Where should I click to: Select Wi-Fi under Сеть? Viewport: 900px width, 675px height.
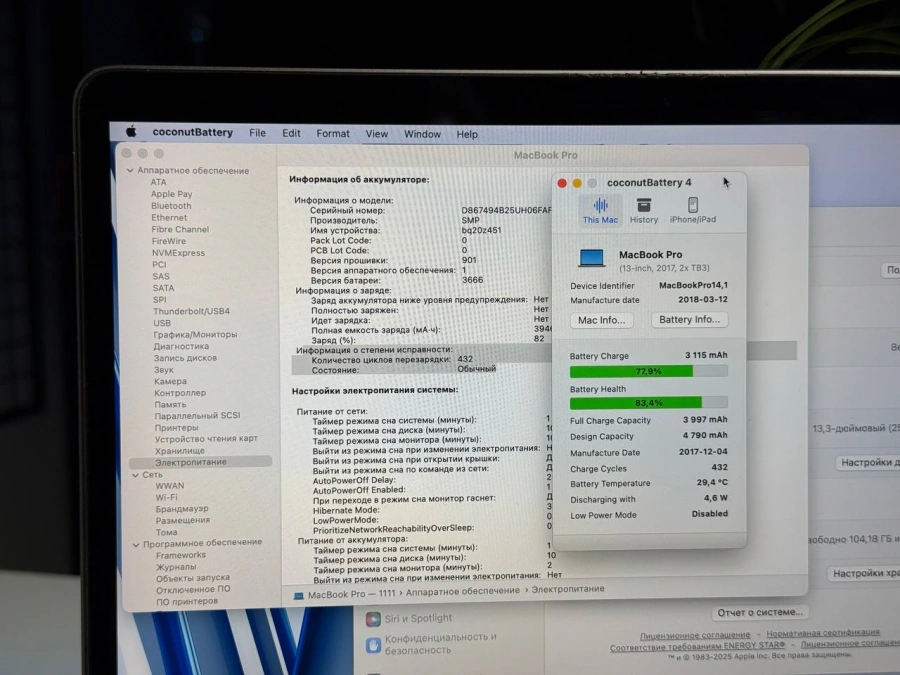pos(166,497)
